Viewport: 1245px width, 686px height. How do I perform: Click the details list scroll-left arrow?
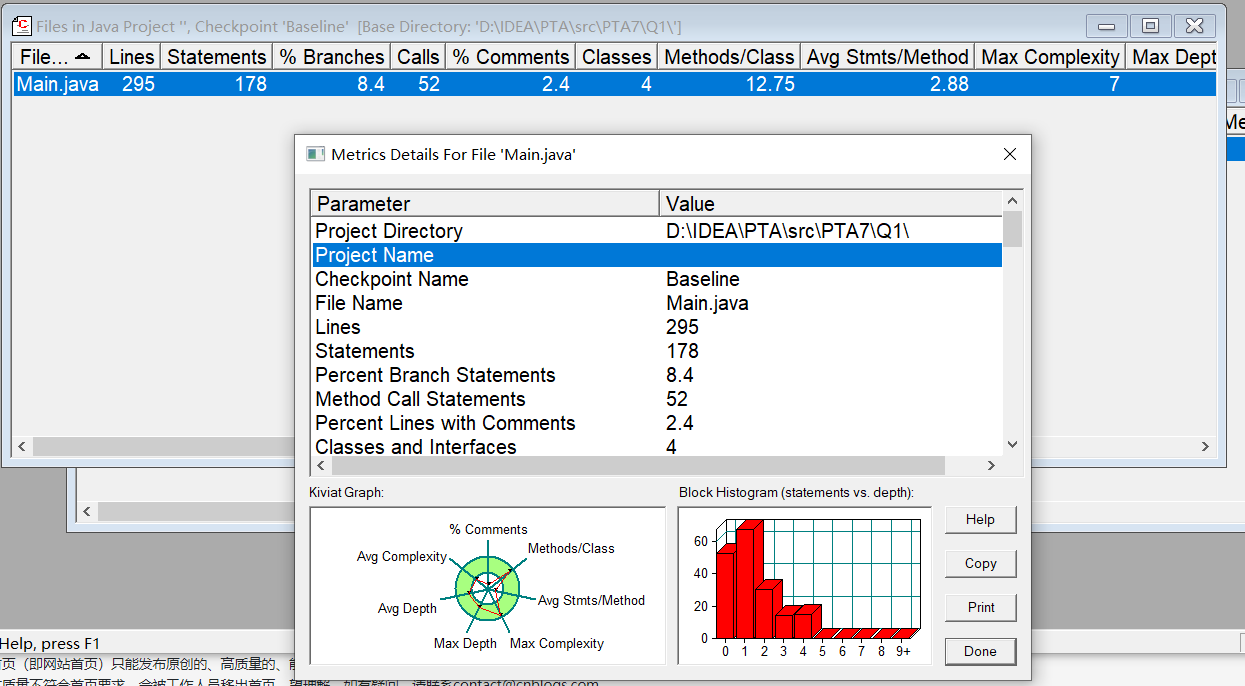321,465
